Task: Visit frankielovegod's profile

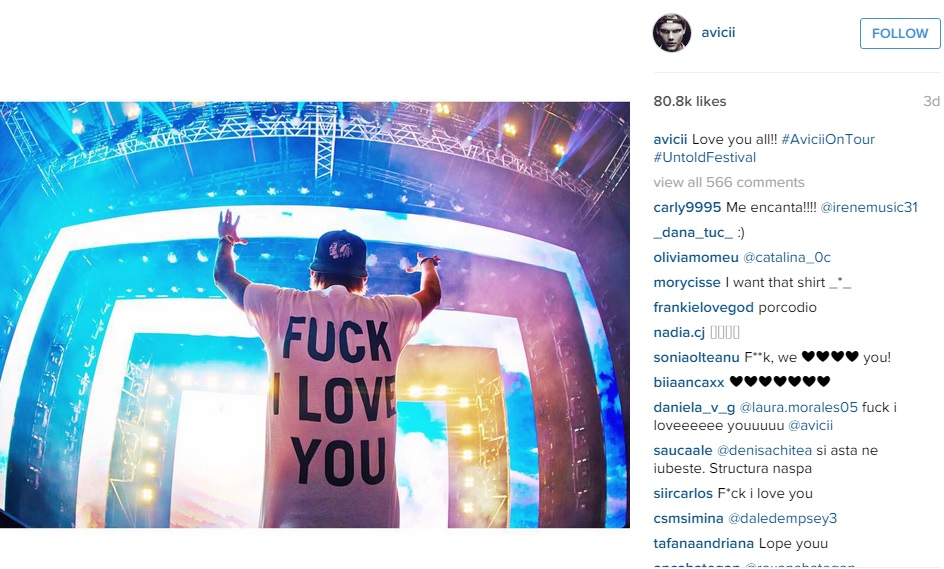Action: [x=703, y=307]
